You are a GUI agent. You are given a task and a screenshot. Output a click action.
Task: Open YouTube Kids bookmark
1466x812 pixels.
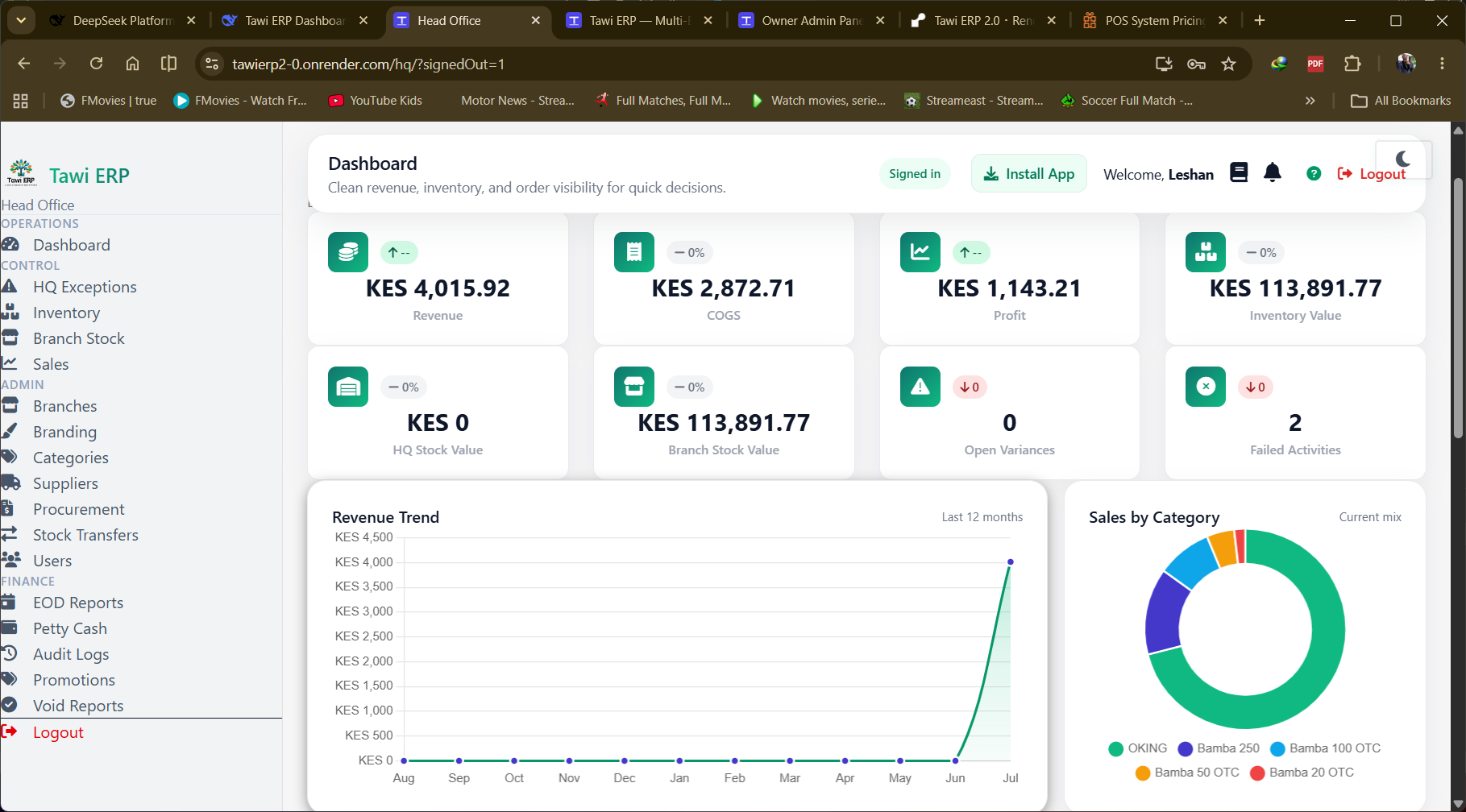(x=376, y=101)
